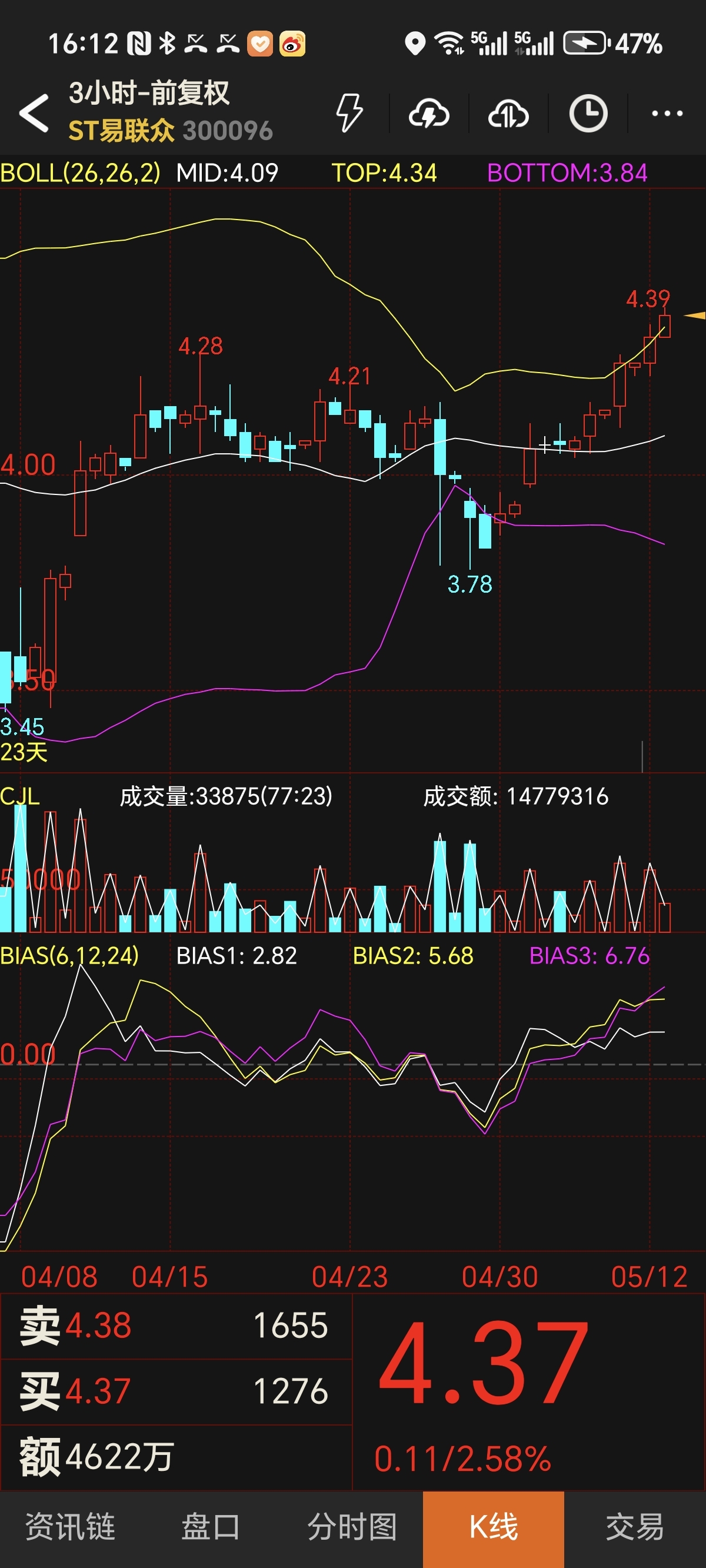
Task: Tap the 0.00 BIAS axis label
Action: [x=28, y=1054]
